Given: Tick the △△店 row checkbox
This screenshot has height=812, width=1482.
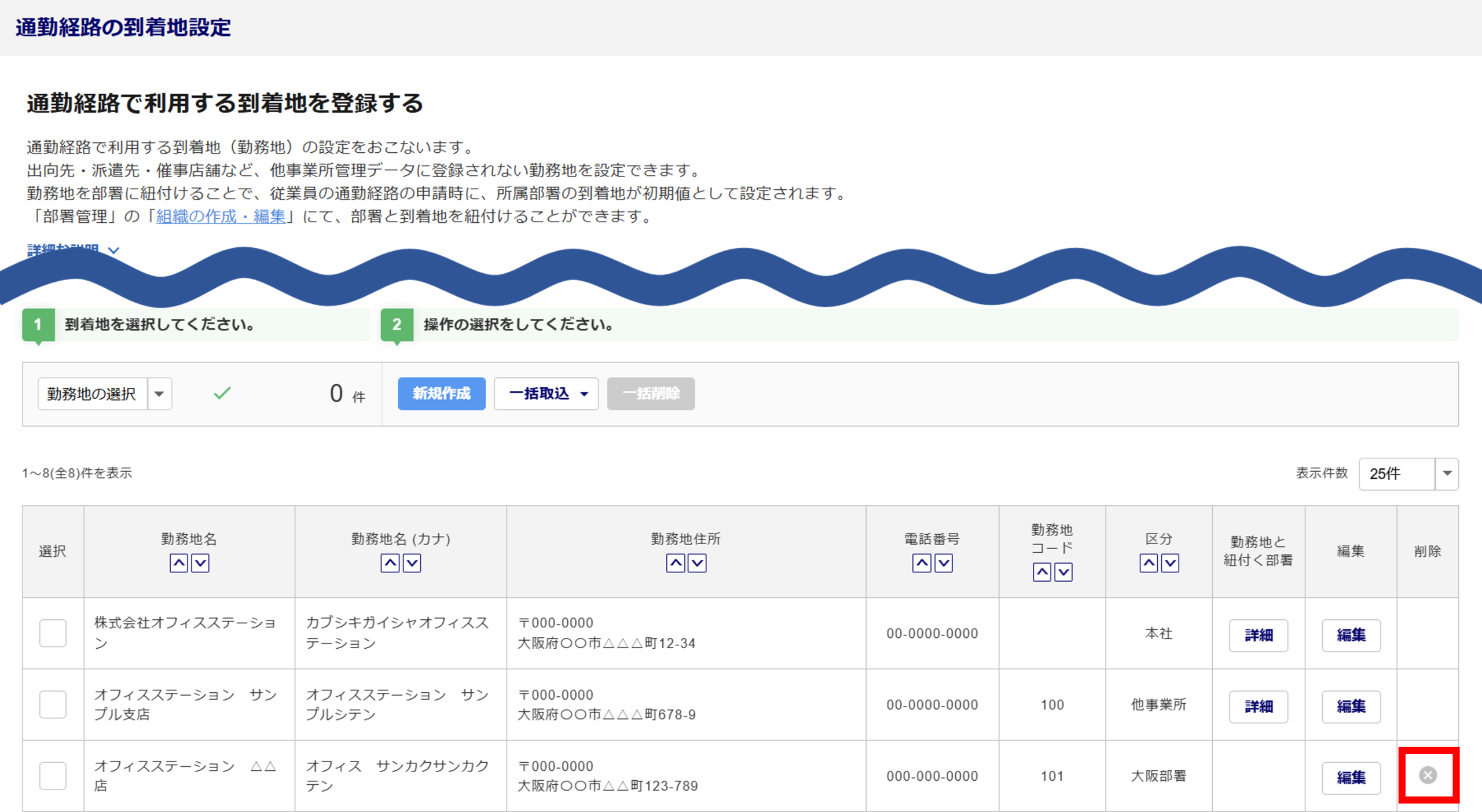Looking at the screenshot, I should (x=53, y=775).
